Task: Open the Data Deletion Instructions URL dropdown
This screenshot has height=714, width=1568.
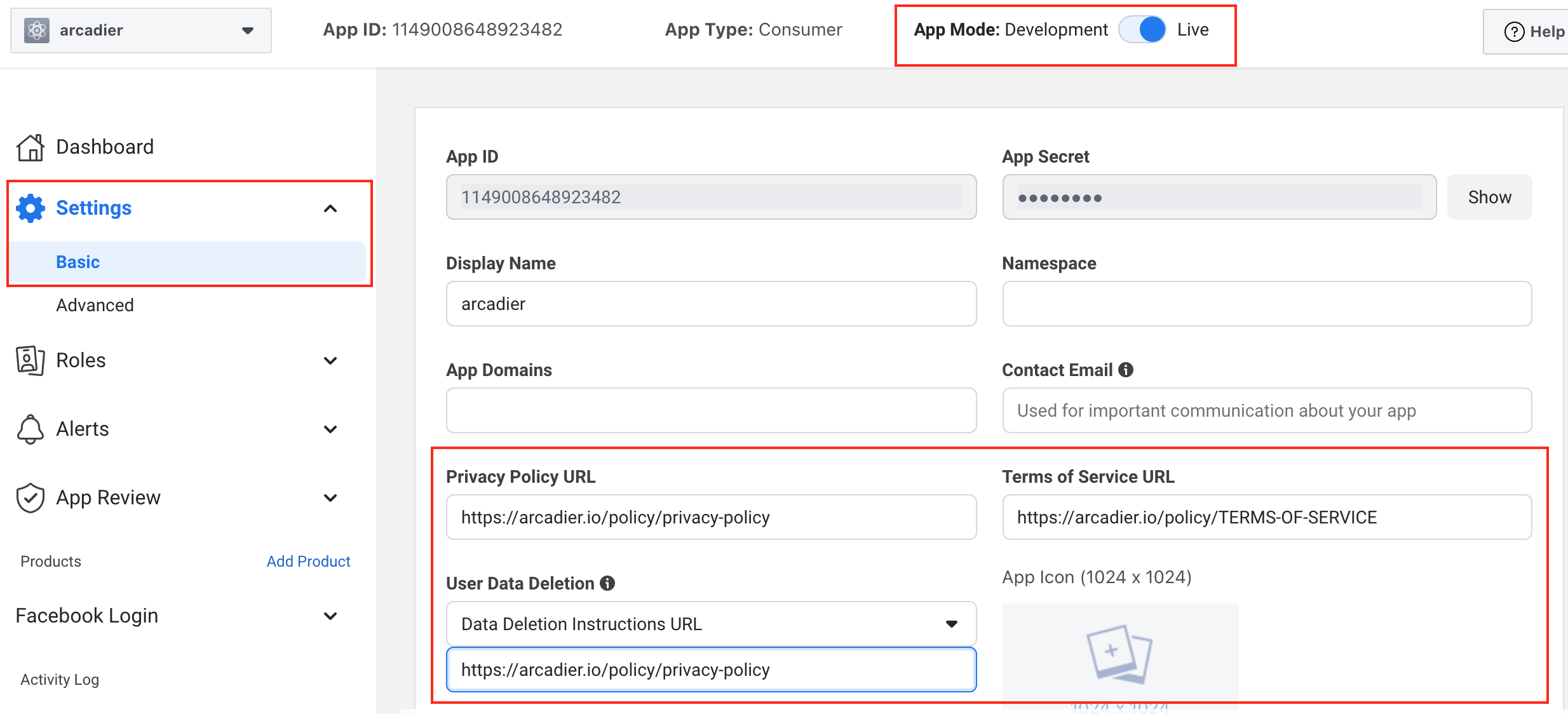Action: (x=711, y=624)
